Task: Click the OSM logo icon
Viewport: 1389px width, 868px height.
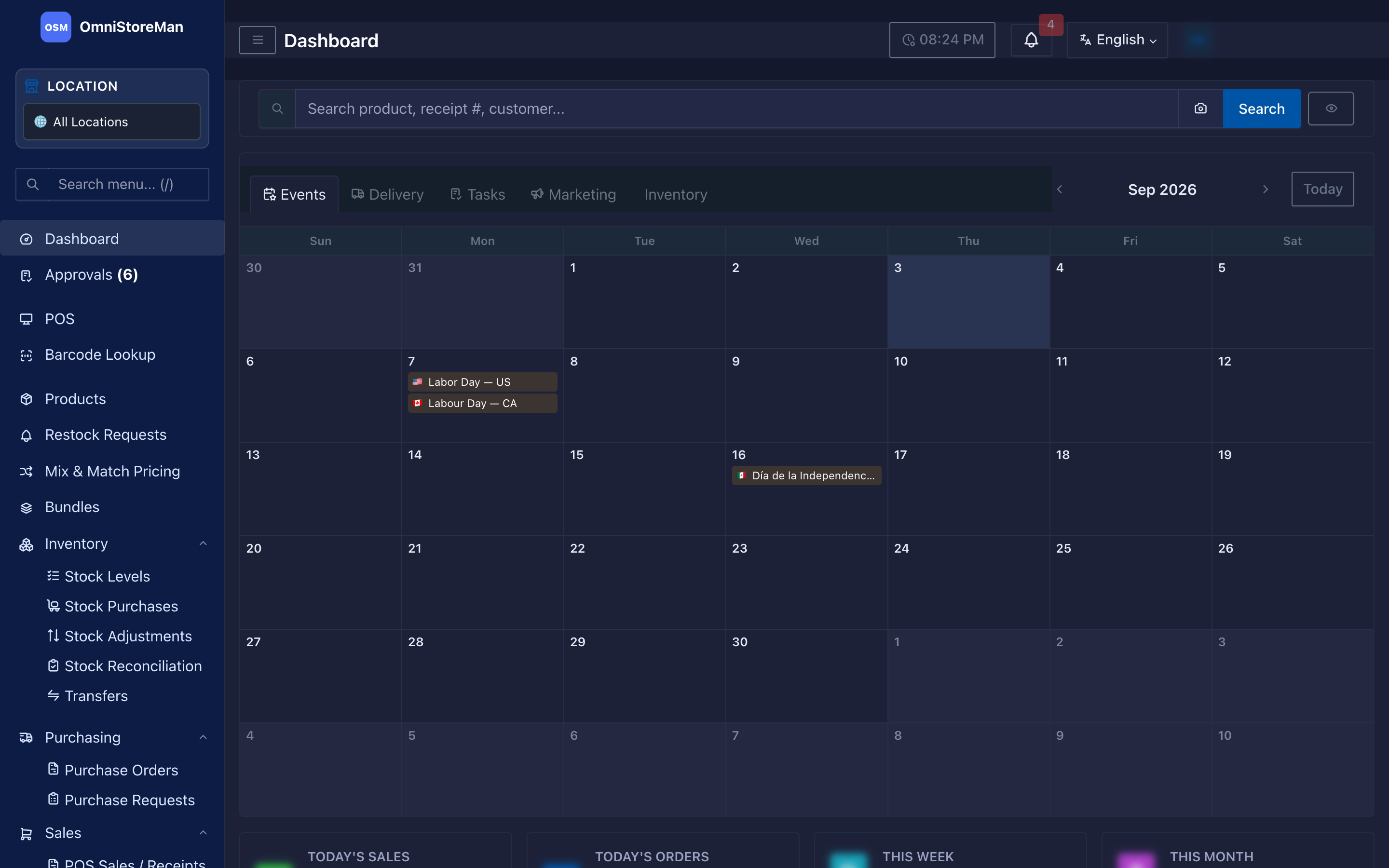Action: tap(55, 27)
